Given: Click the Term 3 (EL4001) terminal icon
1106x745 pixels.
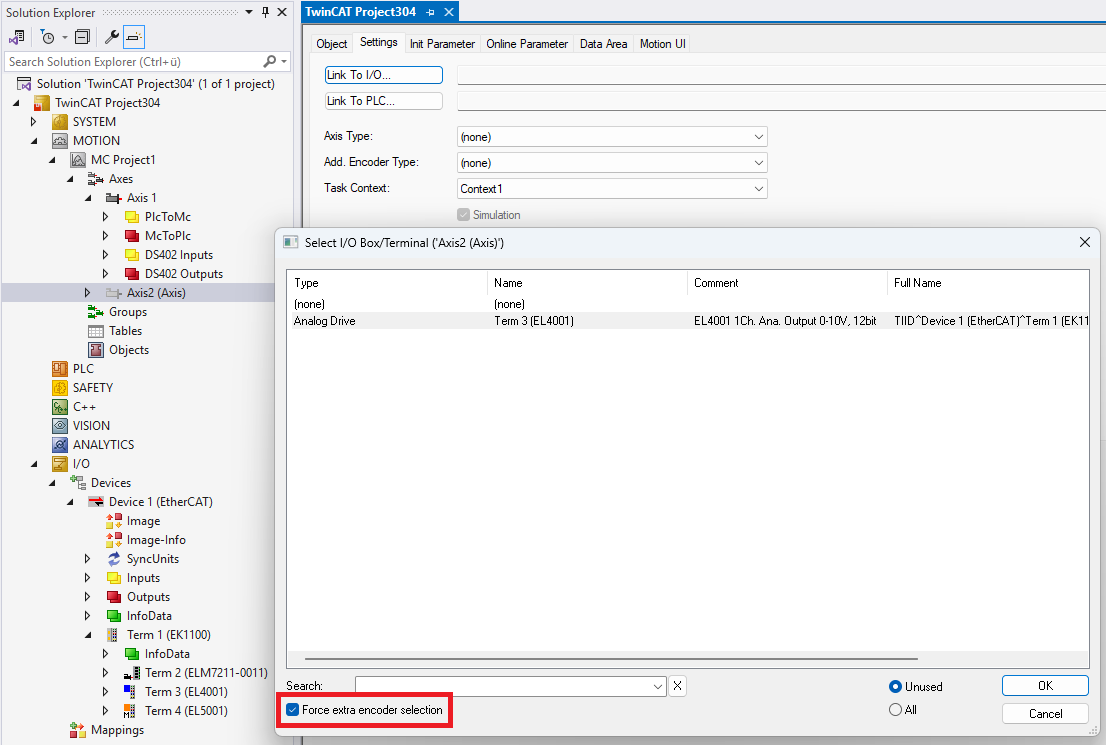Looking at the screenshot, I should tap(130, 692).
